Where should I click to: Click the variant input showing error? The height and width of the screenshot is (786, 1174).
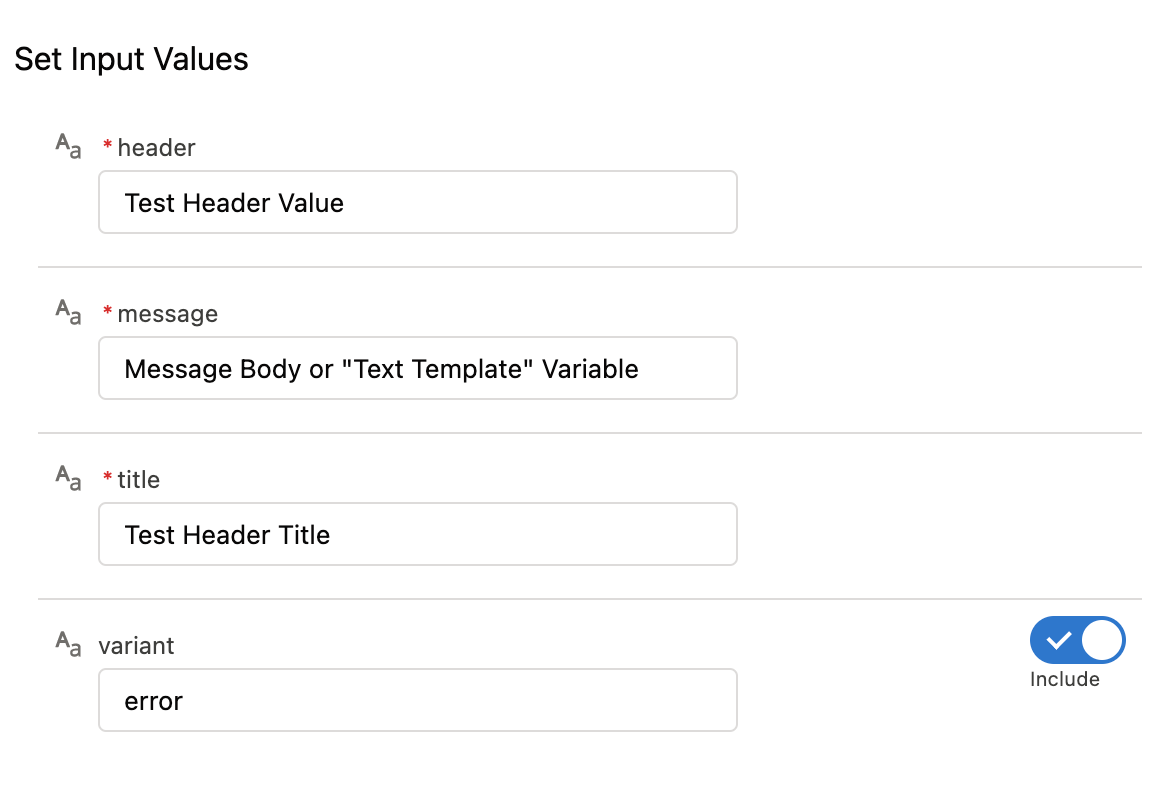click(417, 700)
